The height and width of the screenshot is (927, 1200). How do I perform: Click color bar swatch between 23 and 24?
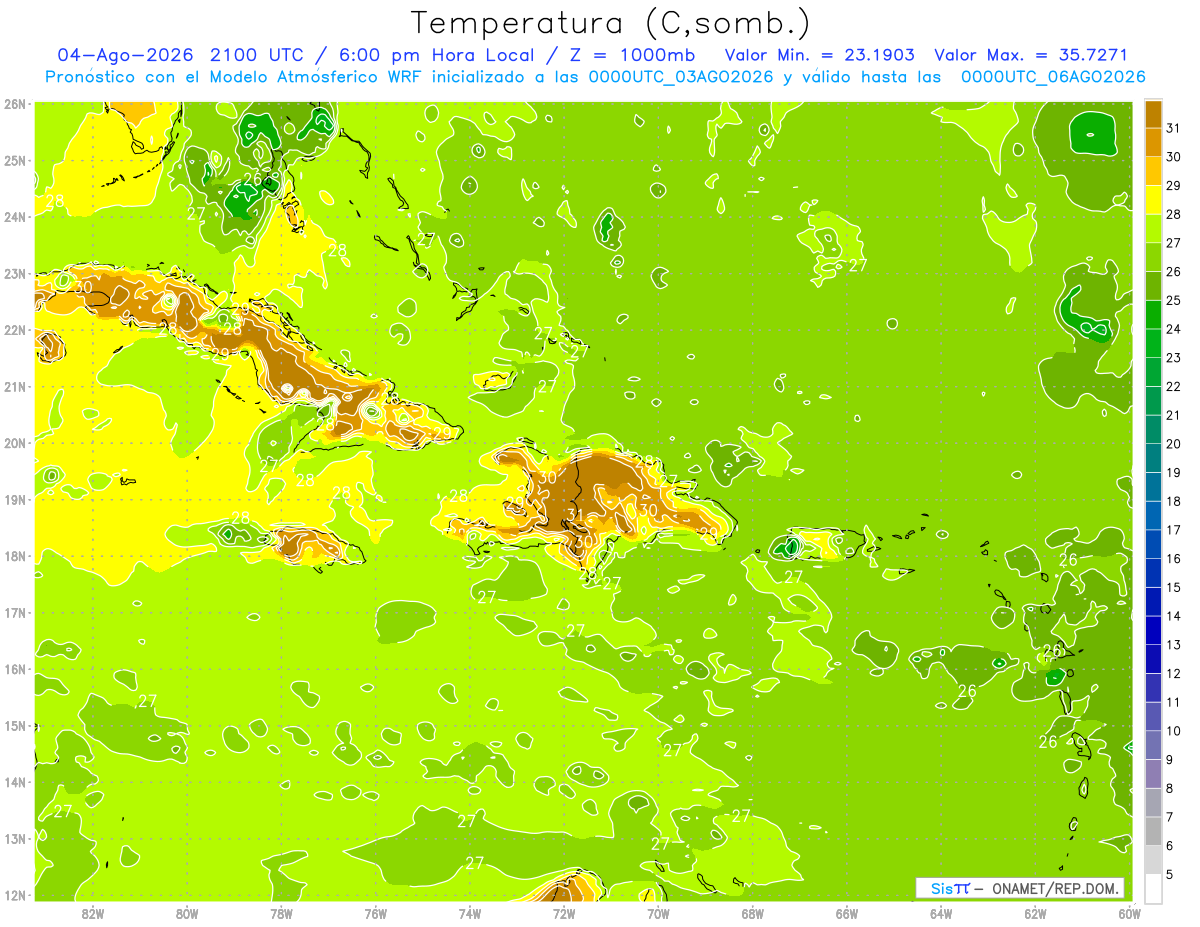[1153, 343]
